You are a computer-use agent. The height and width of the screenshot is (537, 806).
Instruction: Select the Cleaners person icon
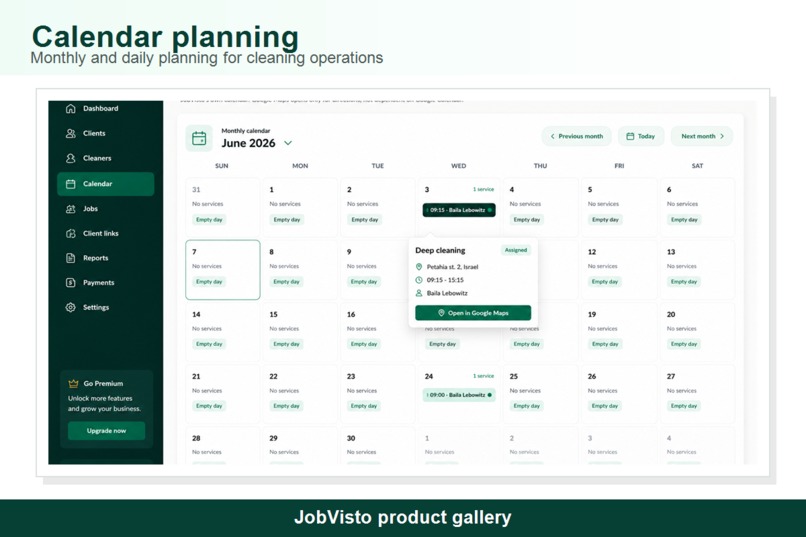[x=71, y=158]
